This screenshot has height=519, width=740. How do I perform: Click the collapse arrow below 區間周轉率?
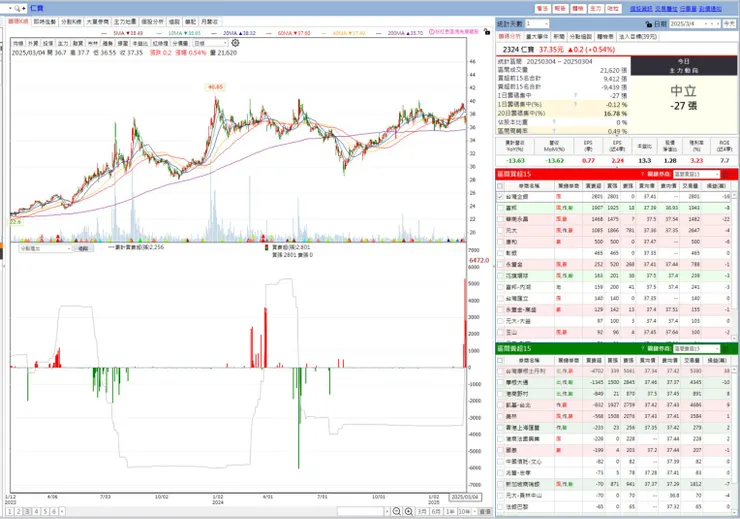point(617,134)
